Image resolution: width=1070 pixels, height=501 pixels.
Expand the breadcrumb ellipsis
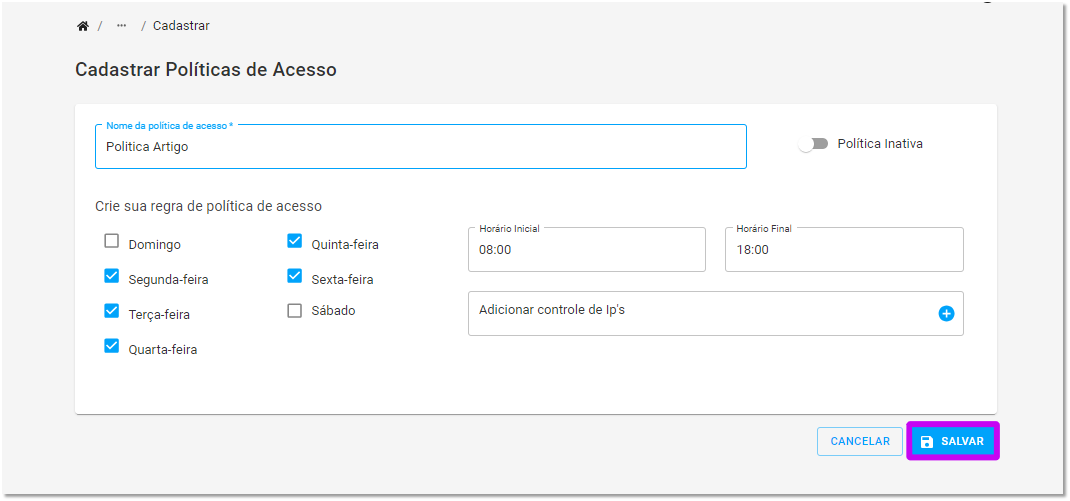click(x=121, y=26)
